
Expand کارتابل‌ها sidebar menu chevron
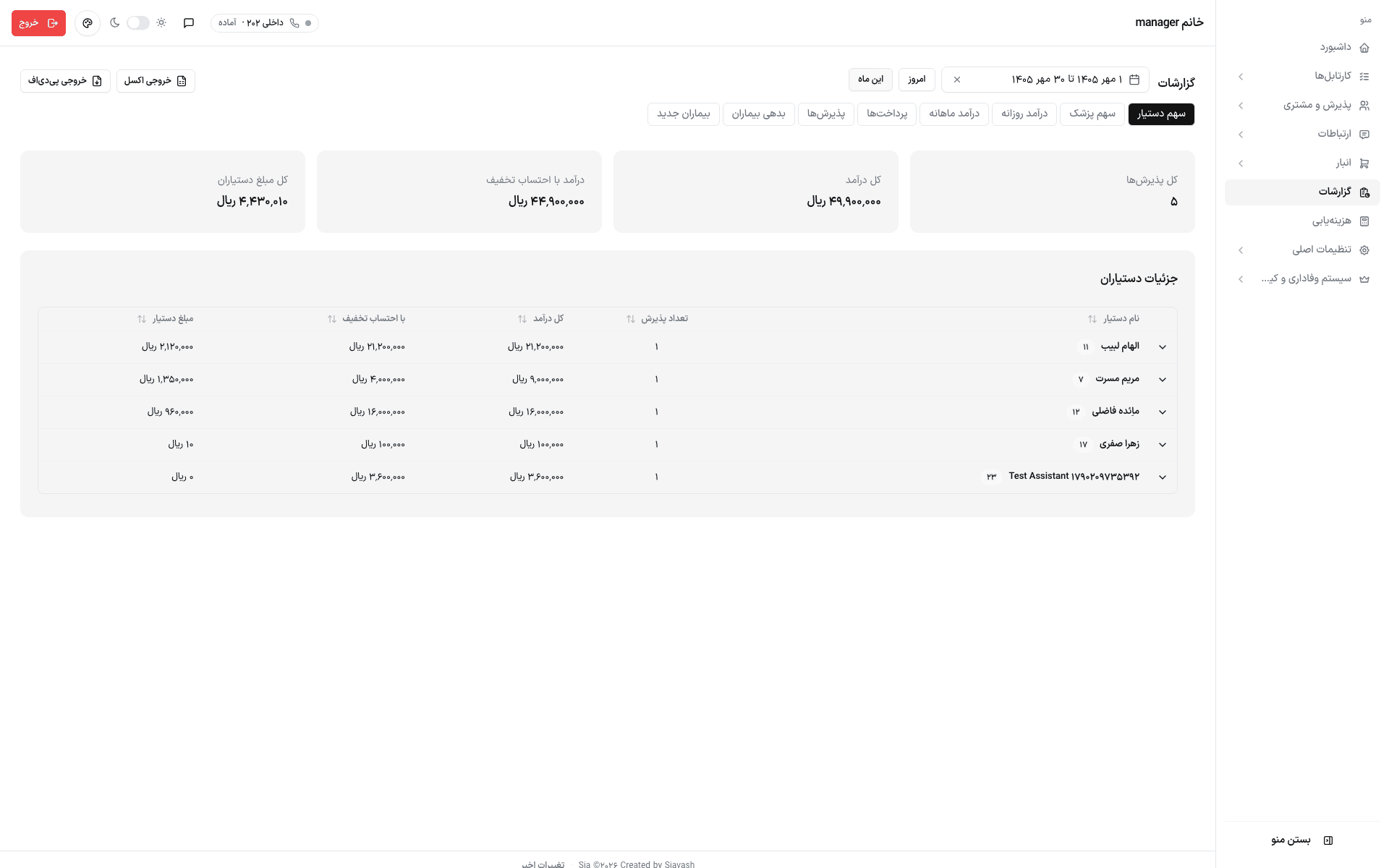point(1241,77)
